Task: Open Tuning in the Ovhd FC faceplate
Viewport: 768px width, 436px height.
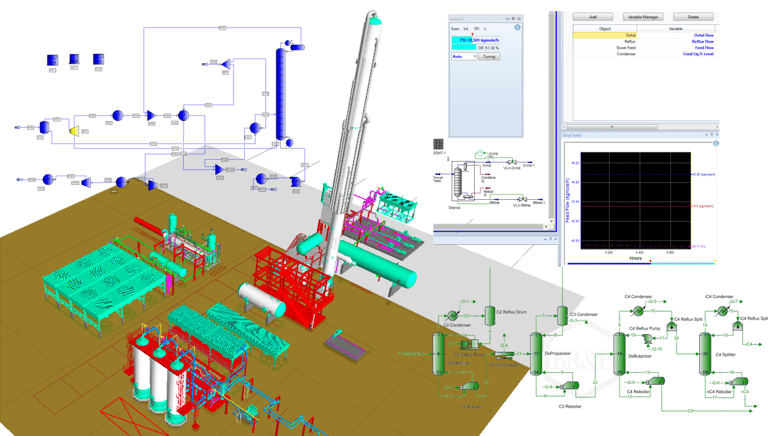Action: point(489,56)
